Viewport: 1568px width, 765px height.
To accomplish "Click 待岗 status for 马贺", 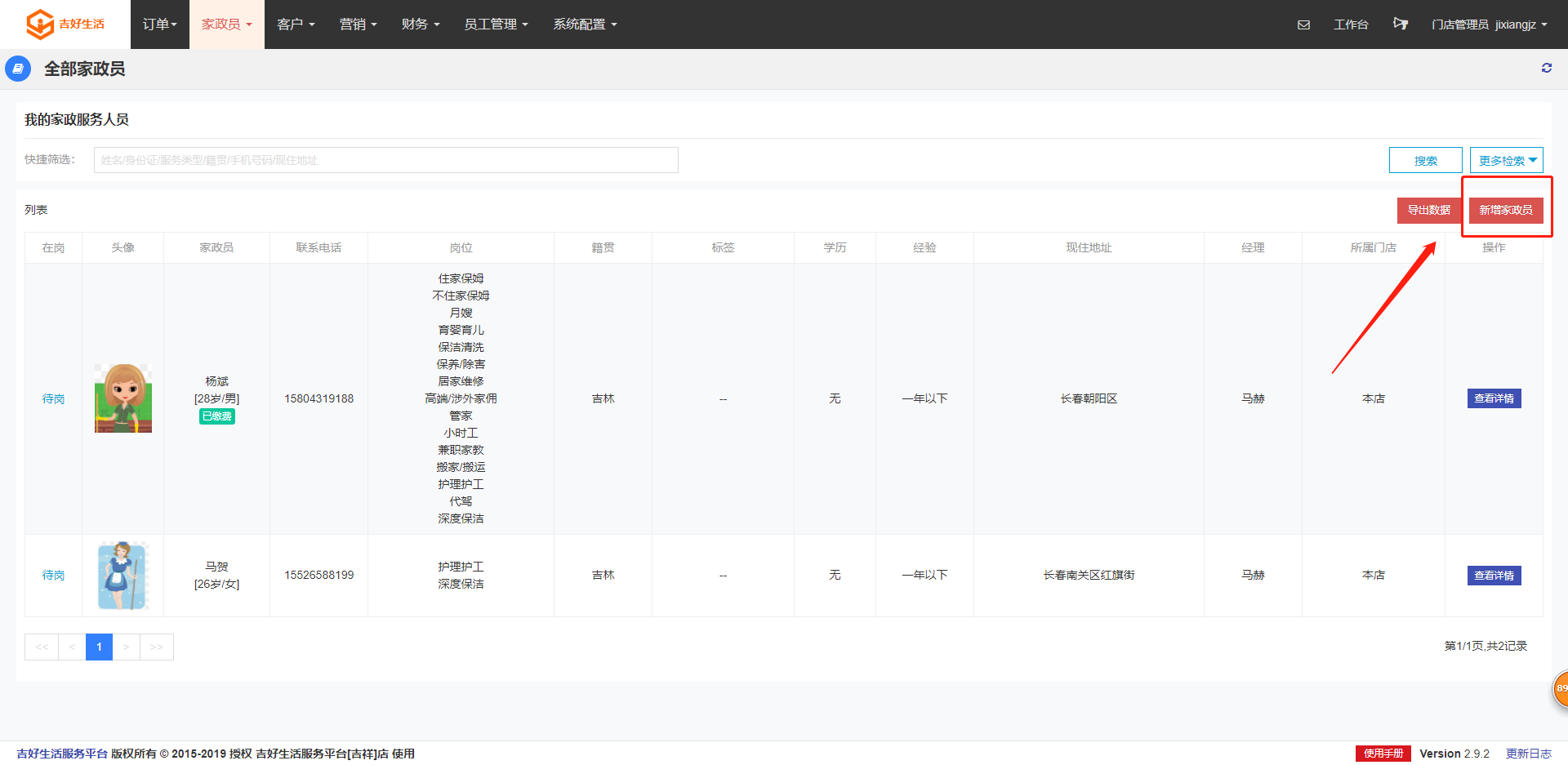I will click(53, 576).
